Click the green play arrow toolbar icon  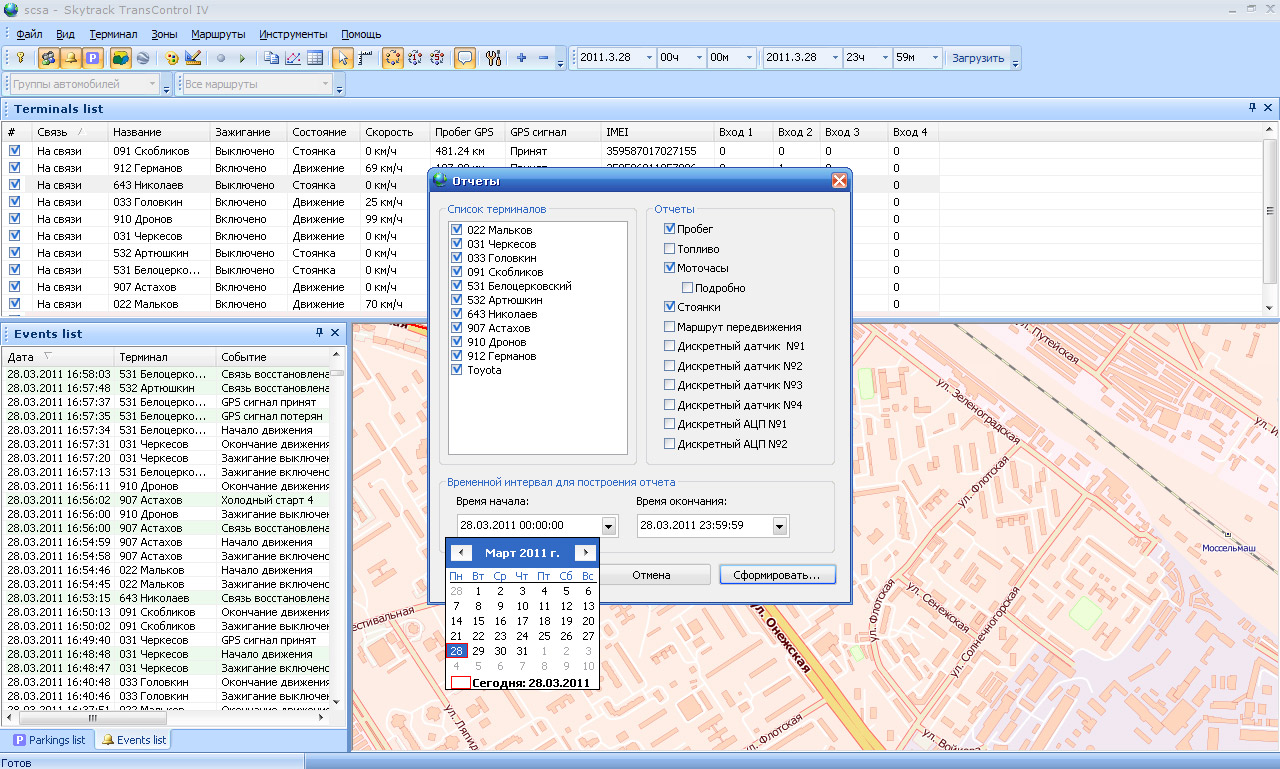242,58
